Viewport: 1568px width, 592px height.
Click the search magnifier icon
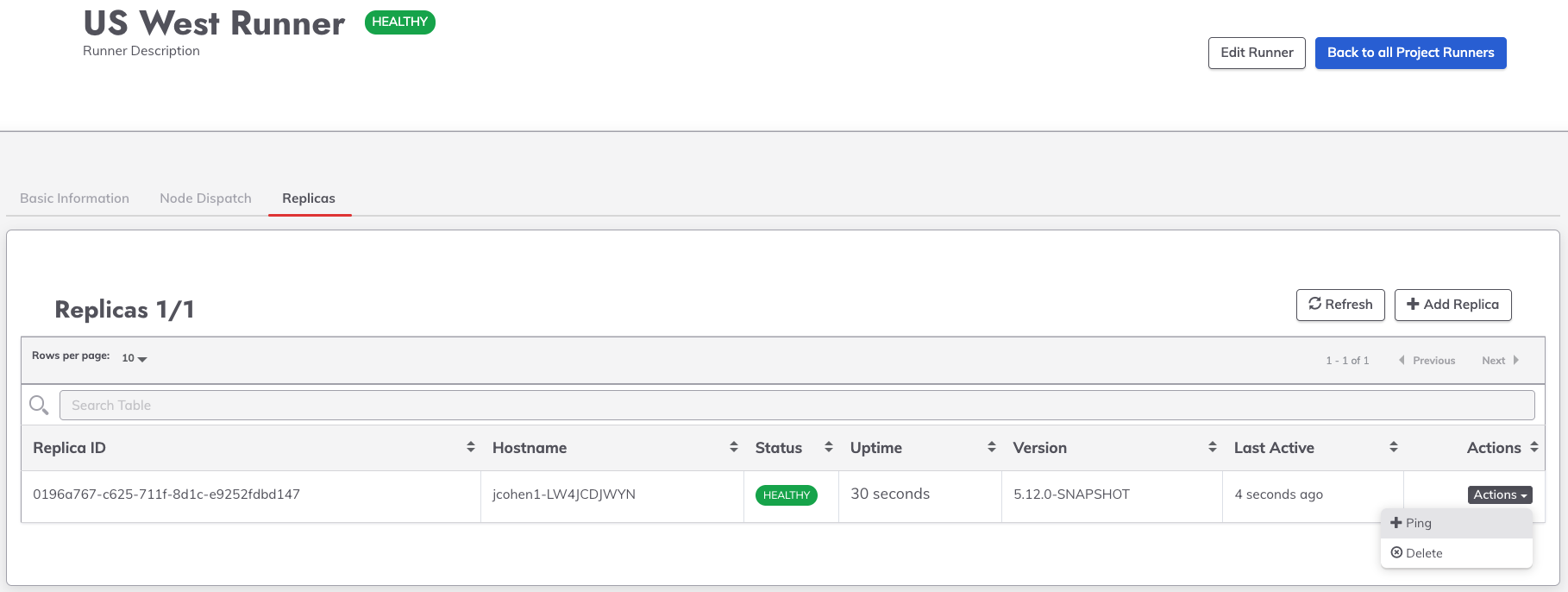(39, 405)
